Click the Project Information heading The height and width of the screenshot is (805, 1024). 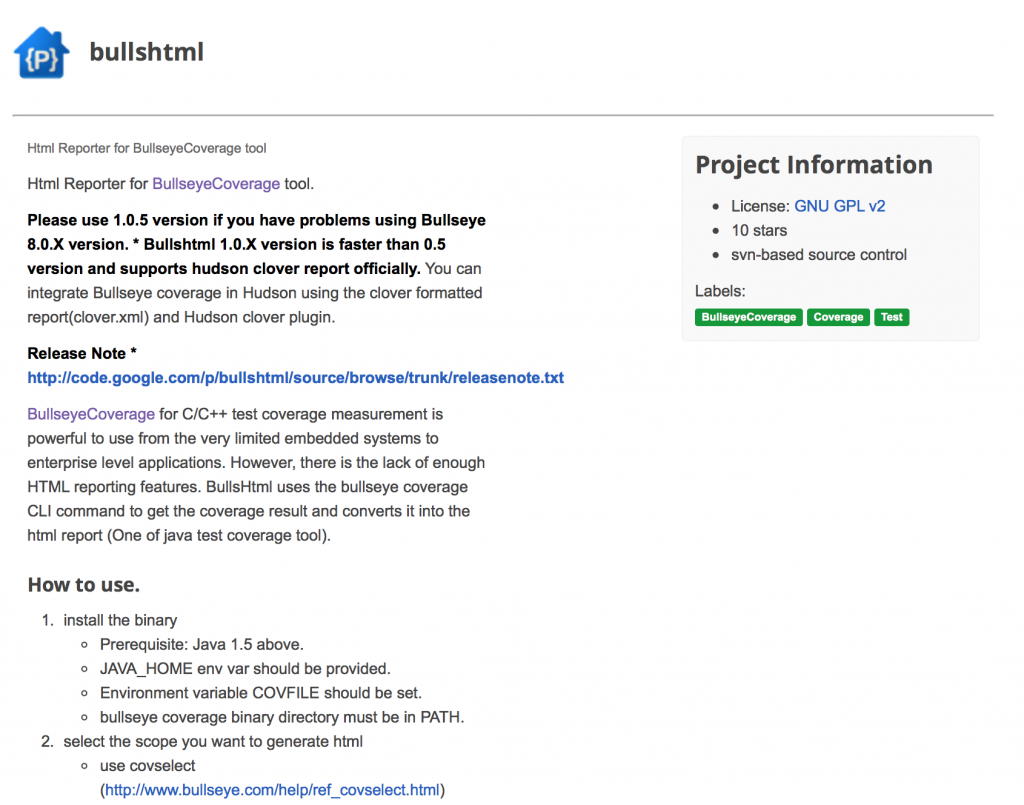coord(814,165)
